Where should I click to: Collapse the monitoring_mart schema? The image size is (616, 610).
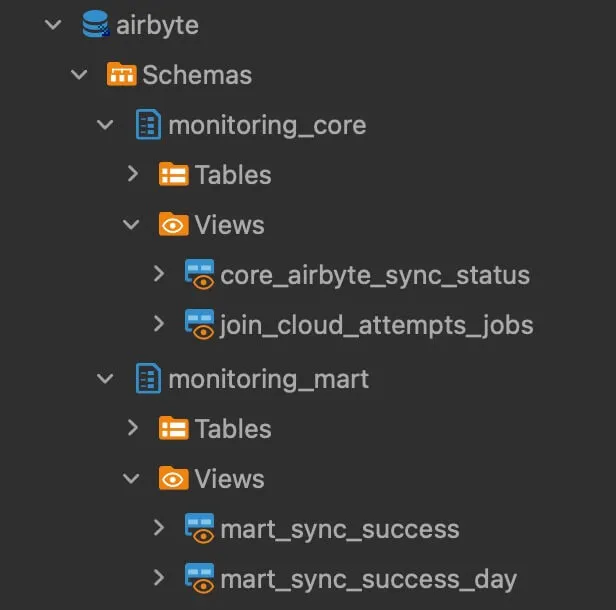[105, 378]
